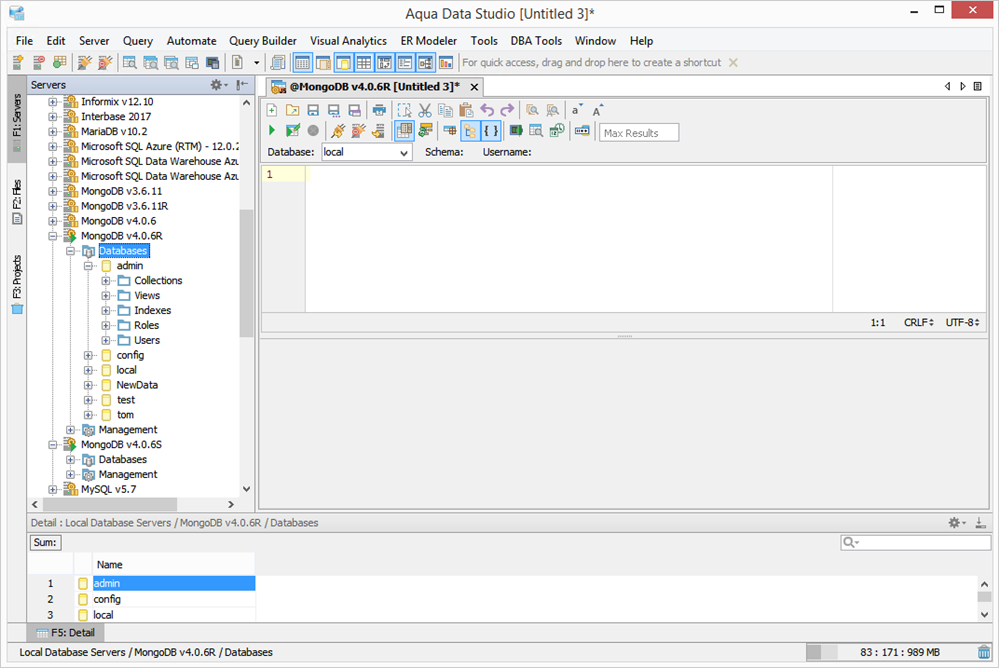Click the first Save disk icon in editor toolbar
The width and height of the screenshot is (999, 668).
pyautogui.click(x=313, y=110)
